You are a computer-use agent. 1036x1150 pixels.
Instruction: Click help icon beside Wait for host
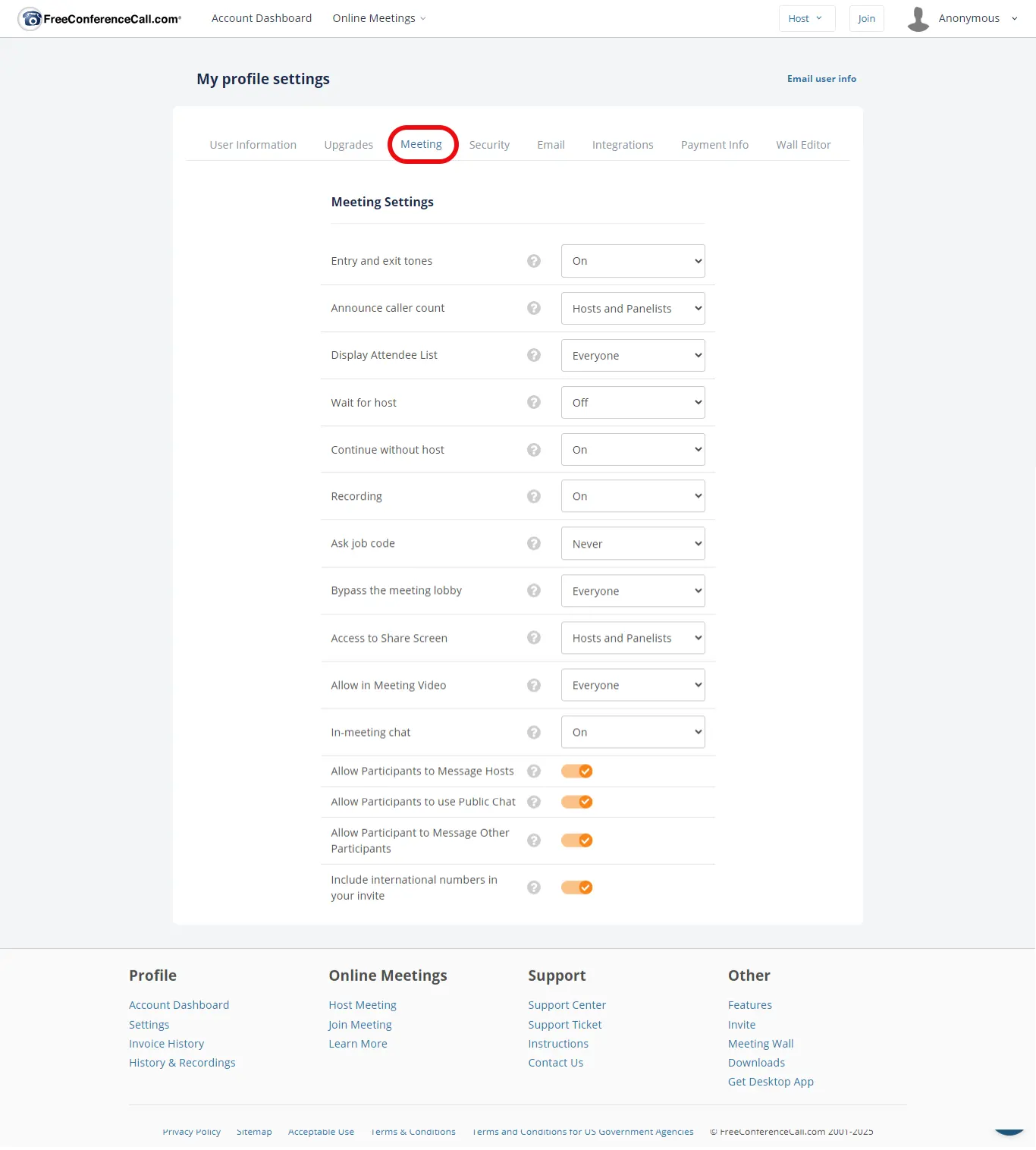click(x=534, y=403)
